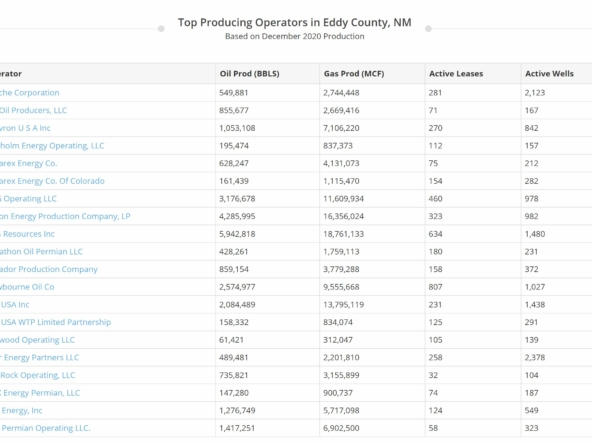
Task: Select the active leases value 58
Action: click(433, 428)
